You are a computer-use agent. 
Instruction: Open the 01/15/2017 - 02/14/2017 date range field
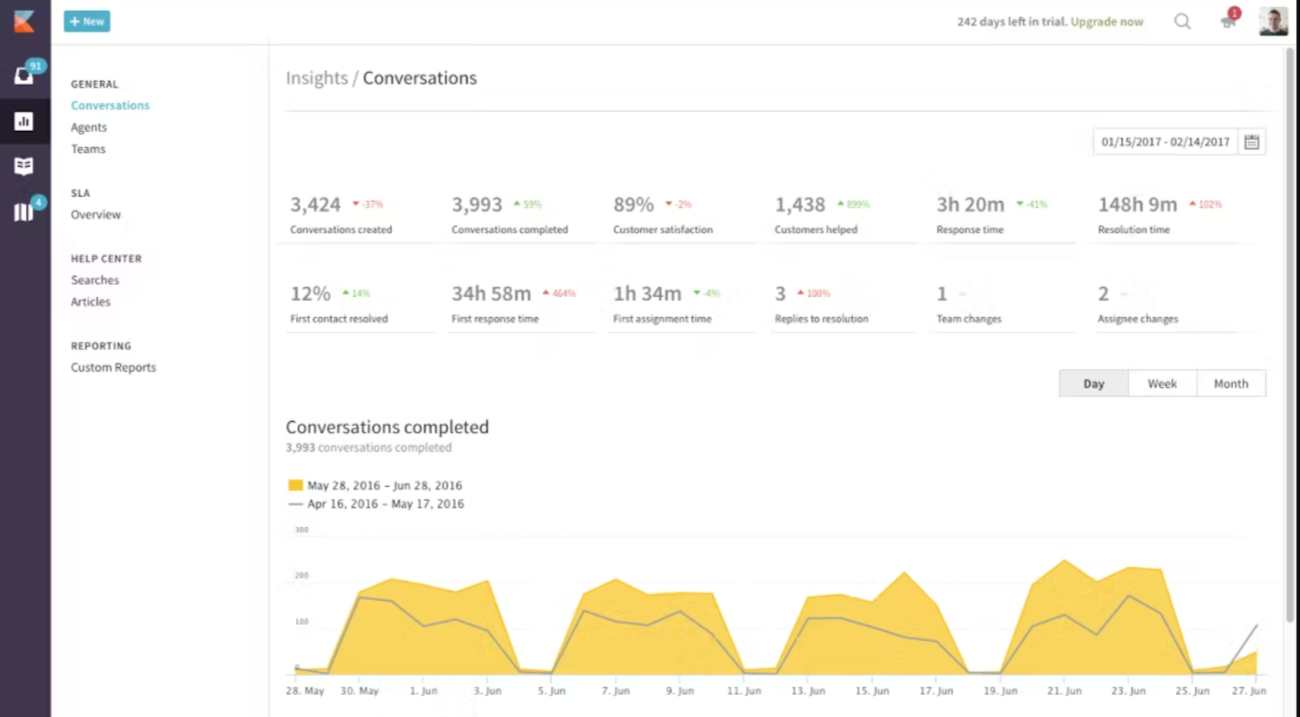[x=1166, y=142]
